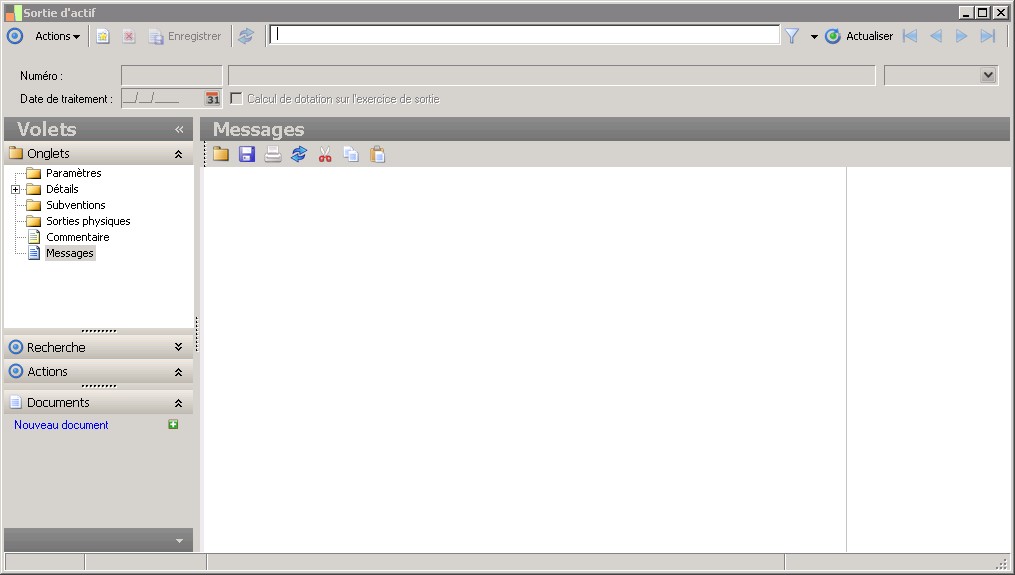Screen dimensions: 1015x575
Task: Click the Messages text area
Action: [x=524, y=359]
